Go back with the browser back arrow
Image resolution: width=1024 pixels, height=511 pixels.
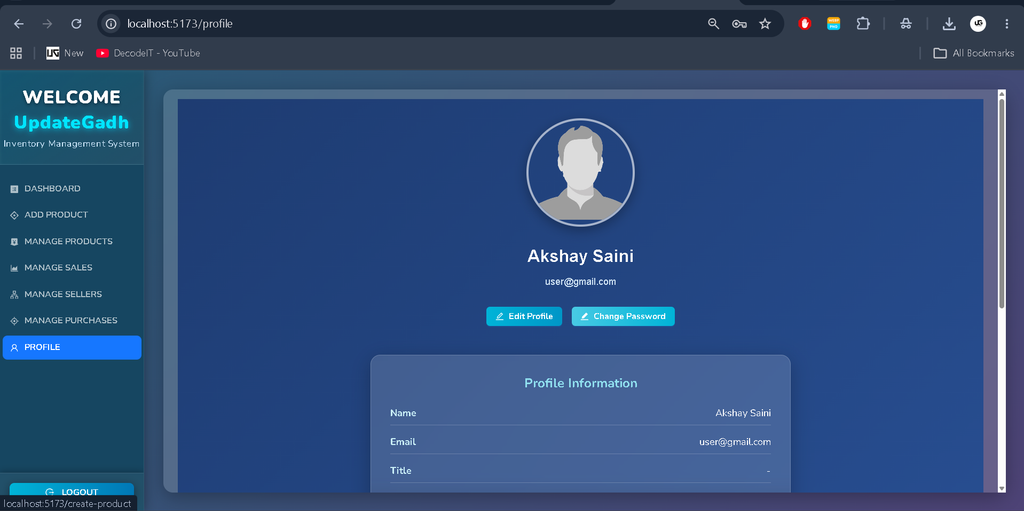tap(19, 24)
